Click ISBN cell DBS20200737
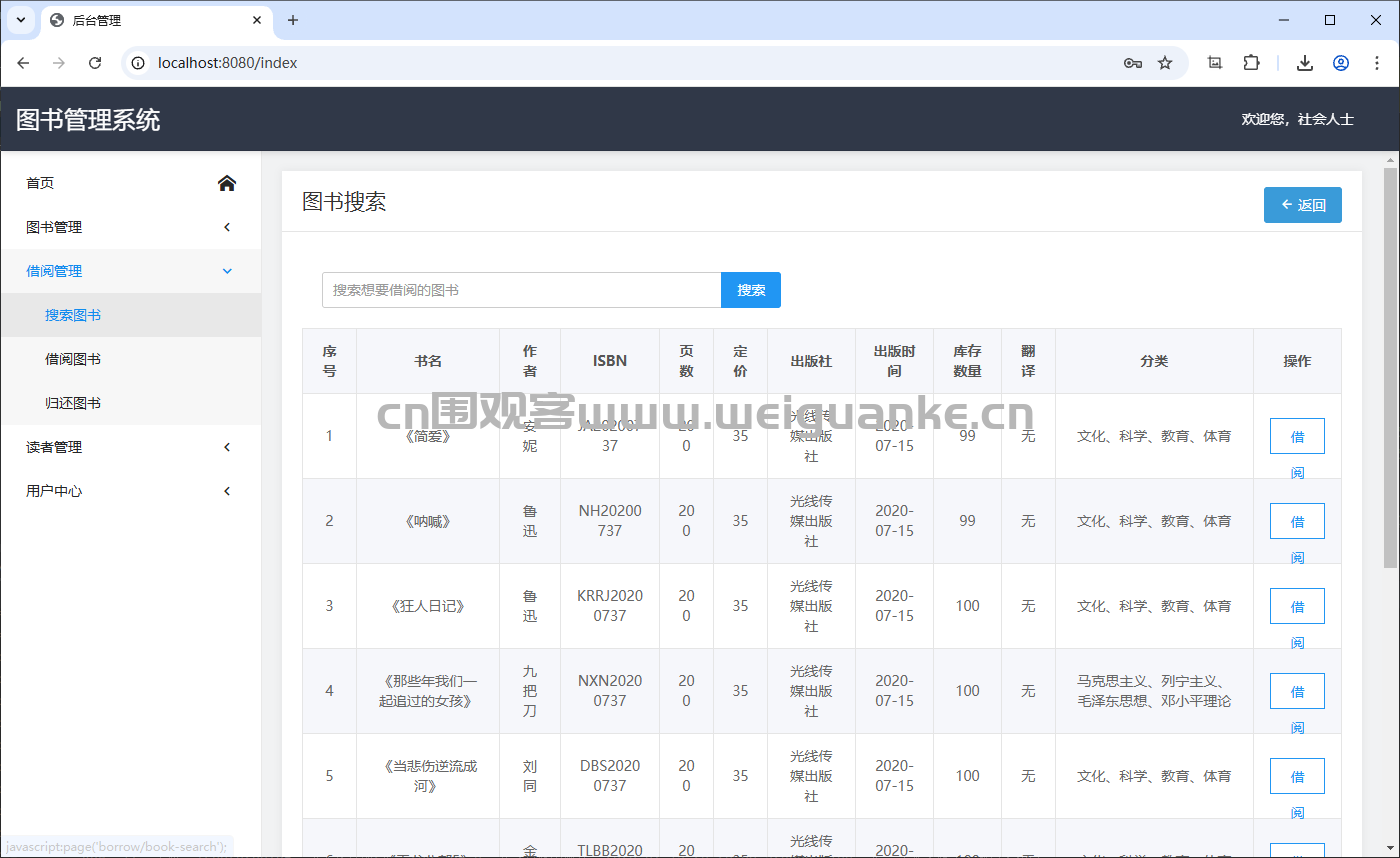 pos(610,776)
